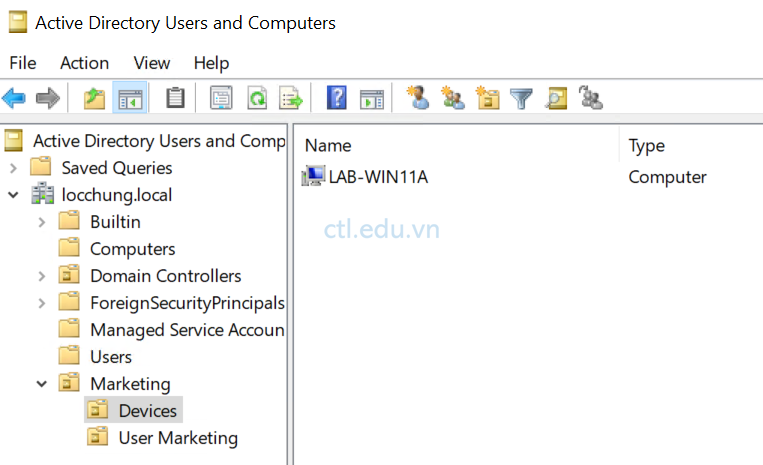Click the locchung.local domain icon
This screenshot has height=465, width=763.
tap(43, 194)
